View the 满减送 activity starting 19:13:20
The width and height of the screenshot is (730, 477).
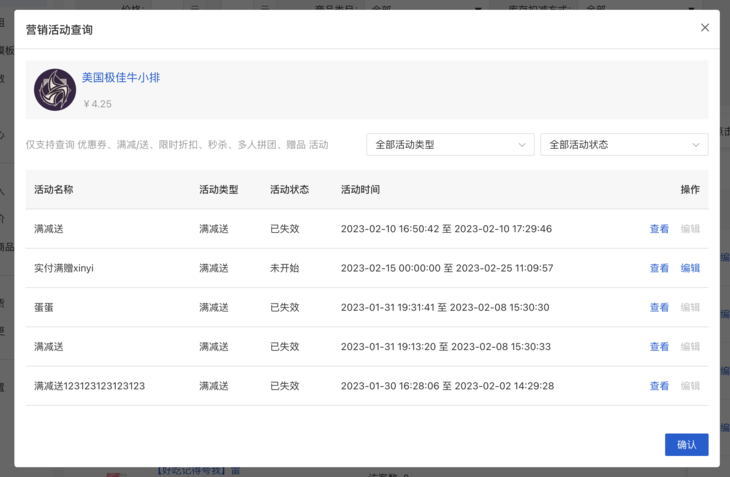(659, 347)
